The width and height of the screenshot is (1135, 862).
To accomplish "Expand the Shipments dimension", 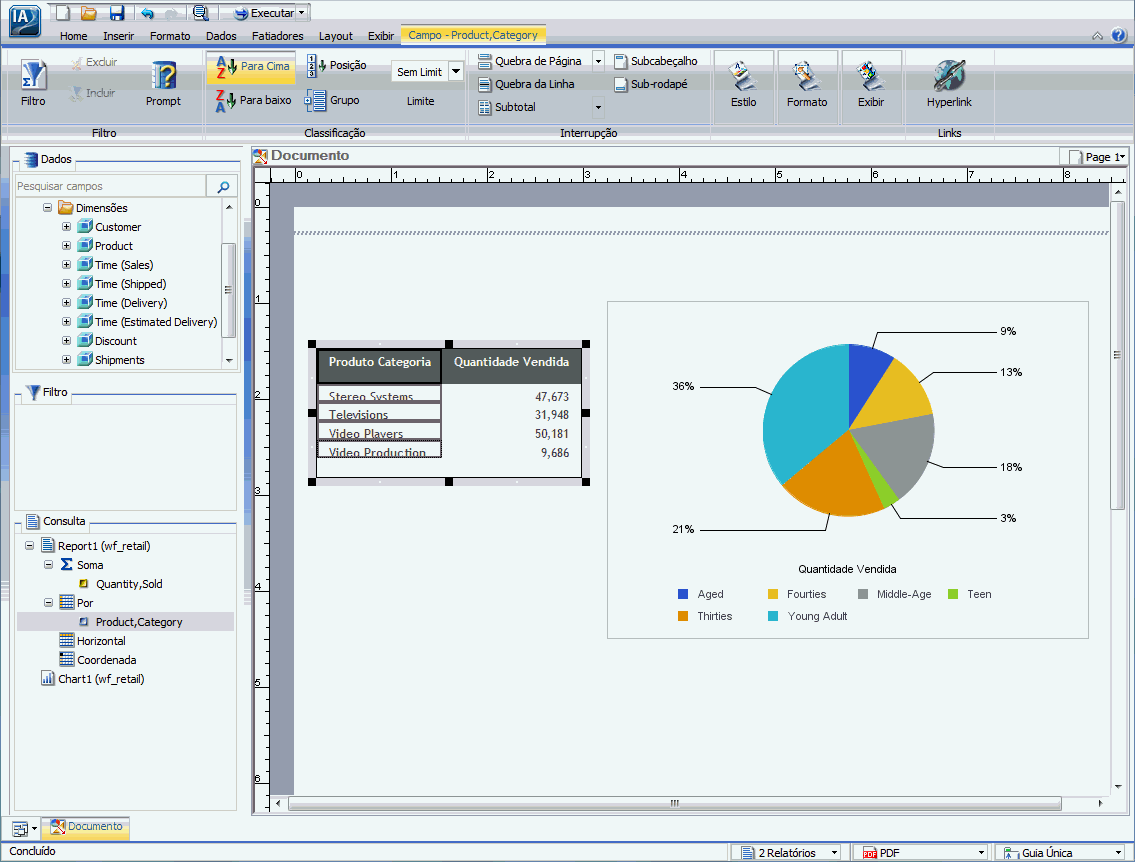I will (x=66, y=360).
